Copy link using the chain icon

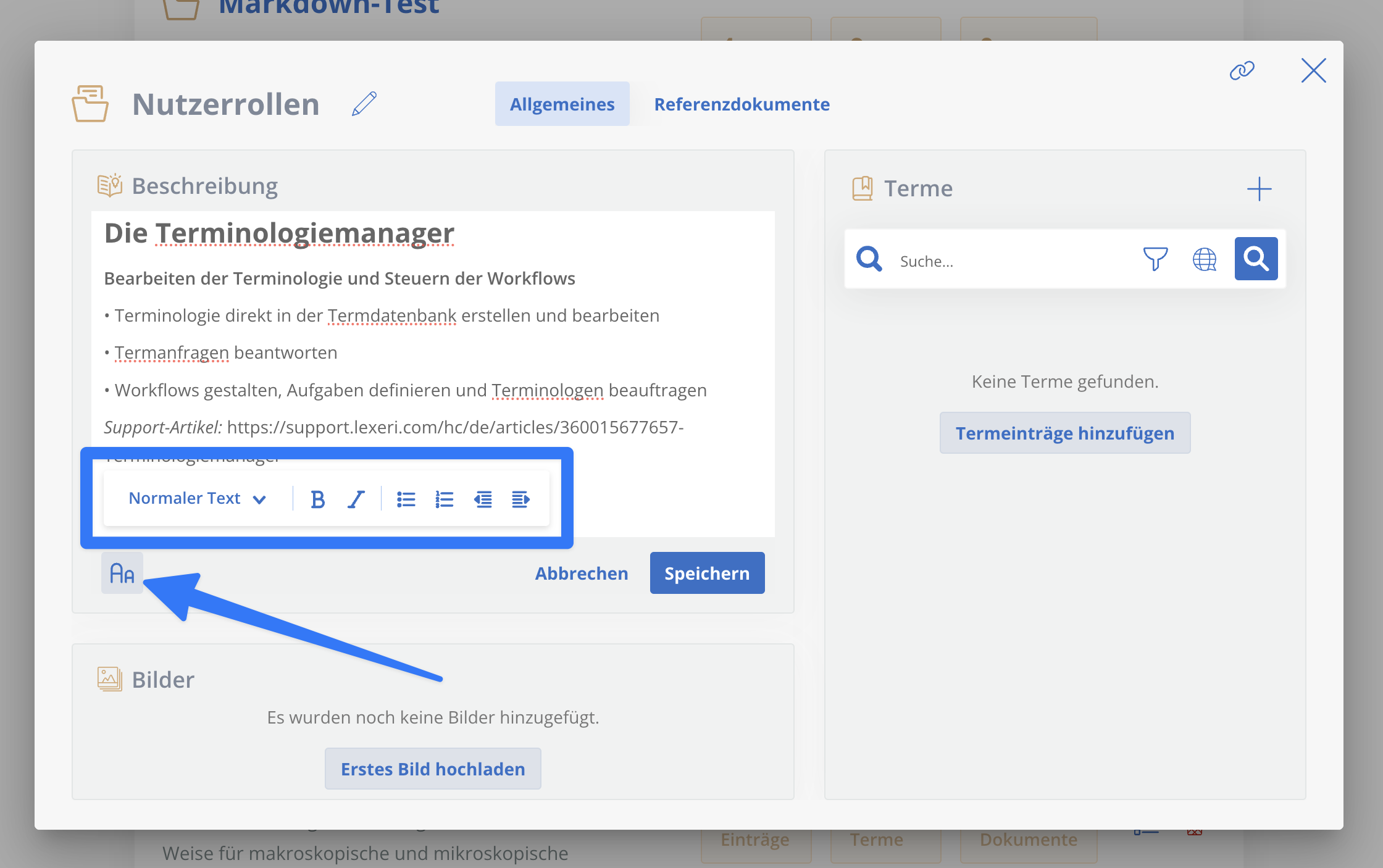coord(1242,70)
